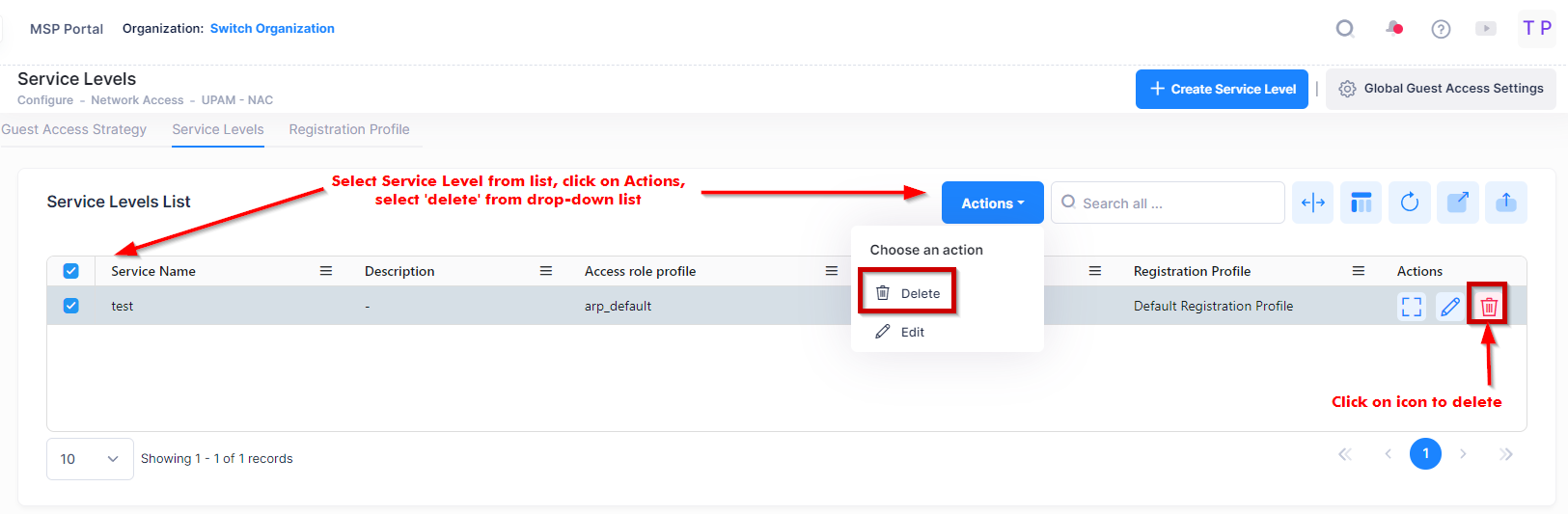Open the column chooser icon
This screenshot has height=514, width=1568.
click(x=1361, y=203)
